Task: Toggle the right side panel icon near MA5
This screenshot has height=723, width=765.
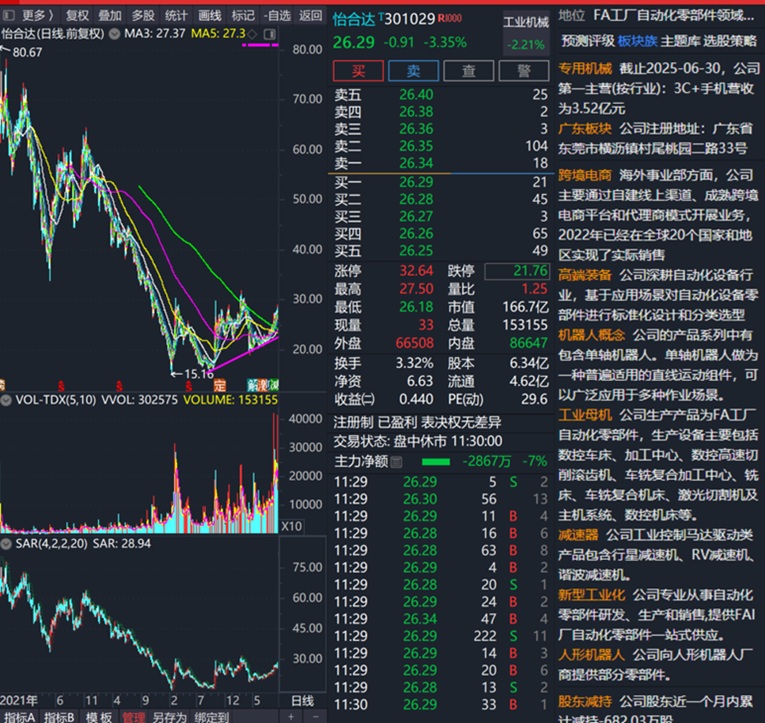Action: tap(270, 34)
